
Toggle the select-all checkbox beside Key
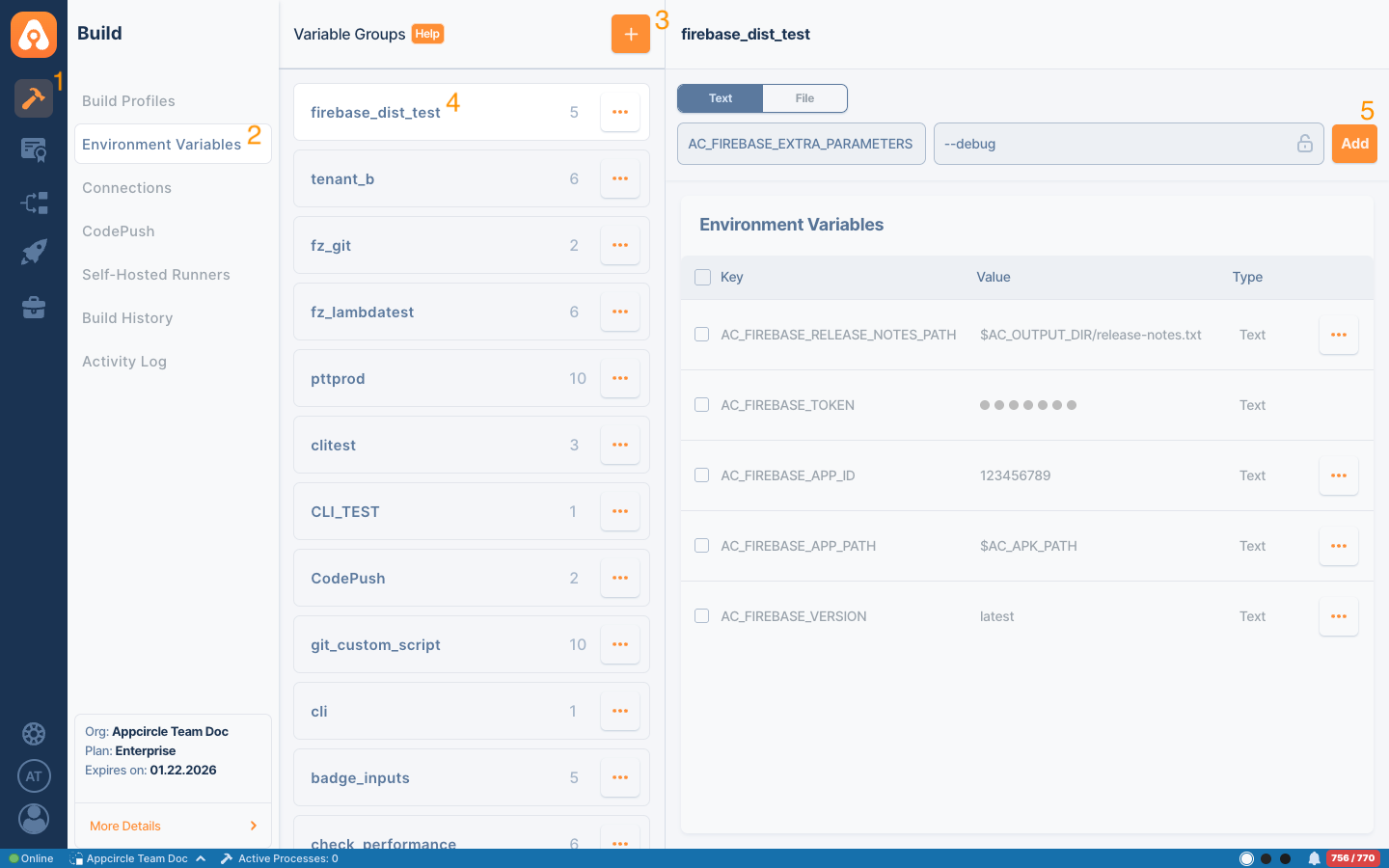(x=703, y=278)
